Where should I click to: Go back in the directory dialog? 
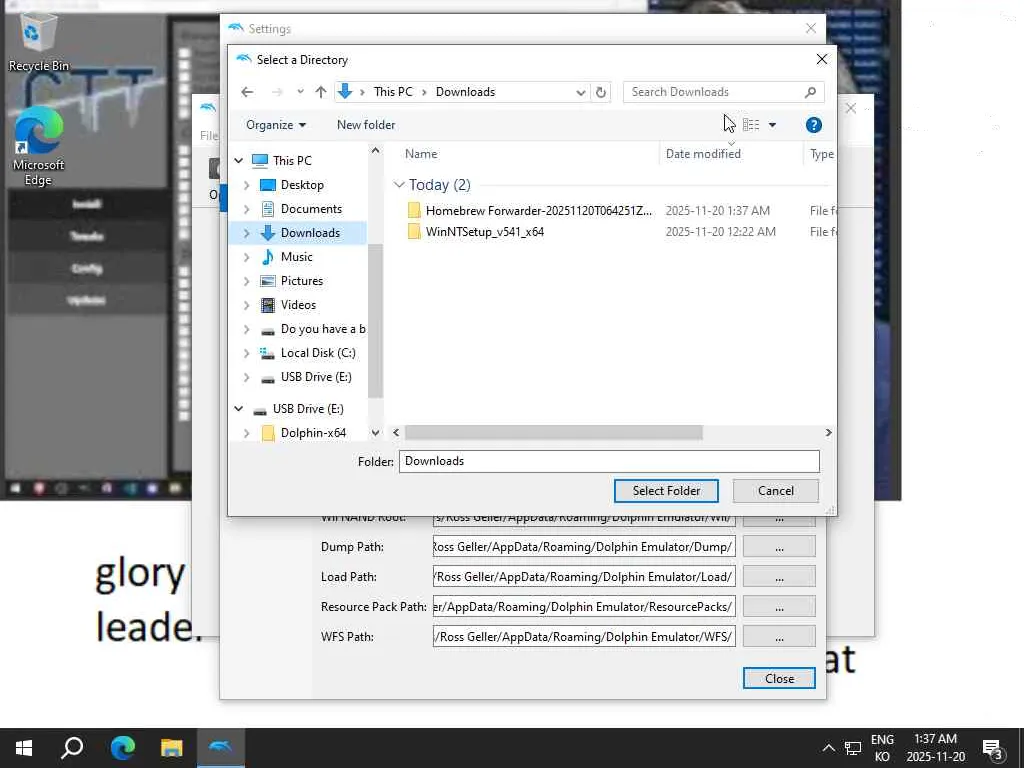tap(247, 92)
